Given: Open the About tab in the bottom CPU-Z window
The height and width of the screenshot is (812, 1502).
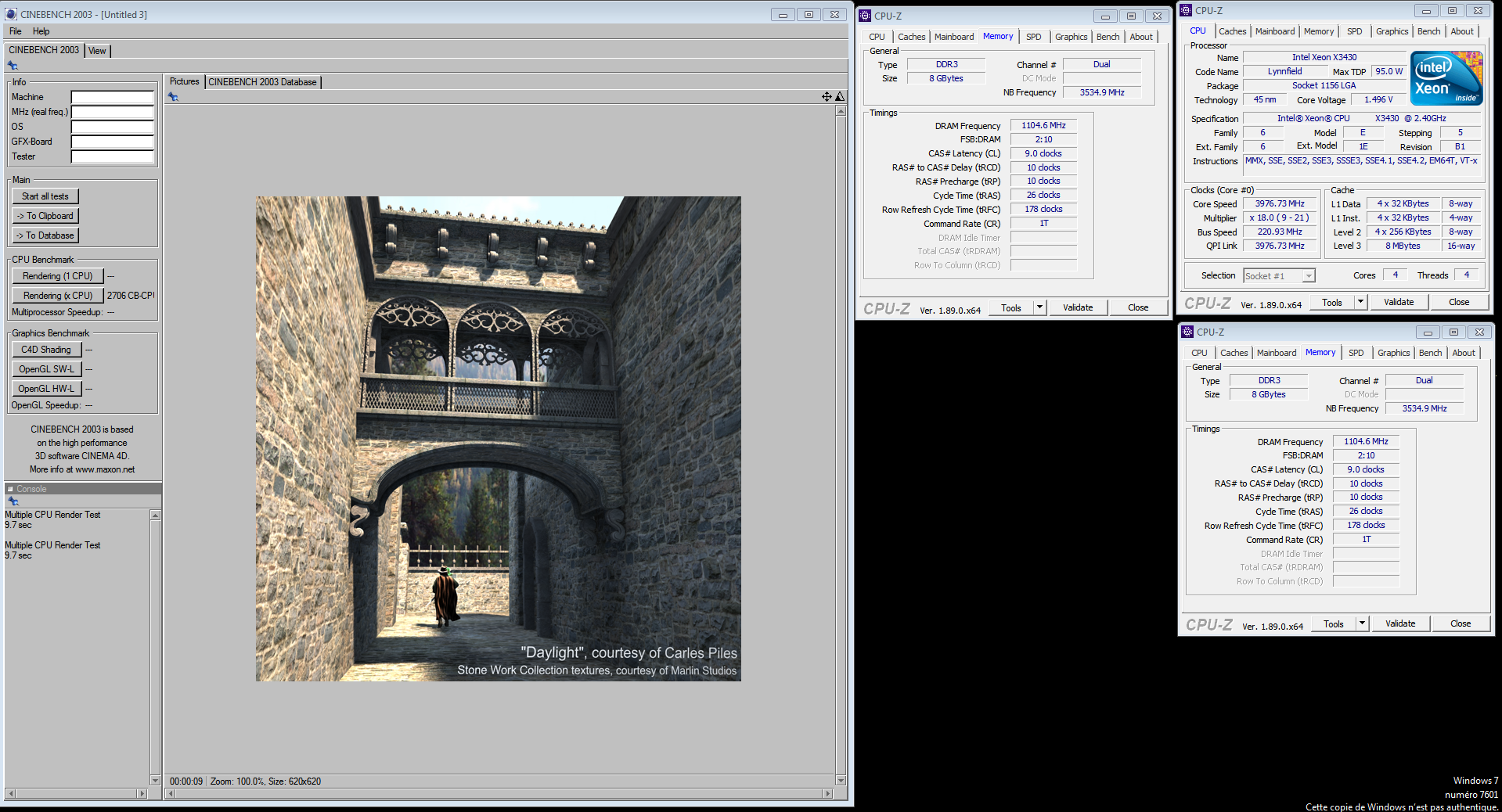Looking at the screenshot, I should pos(1464,353).
